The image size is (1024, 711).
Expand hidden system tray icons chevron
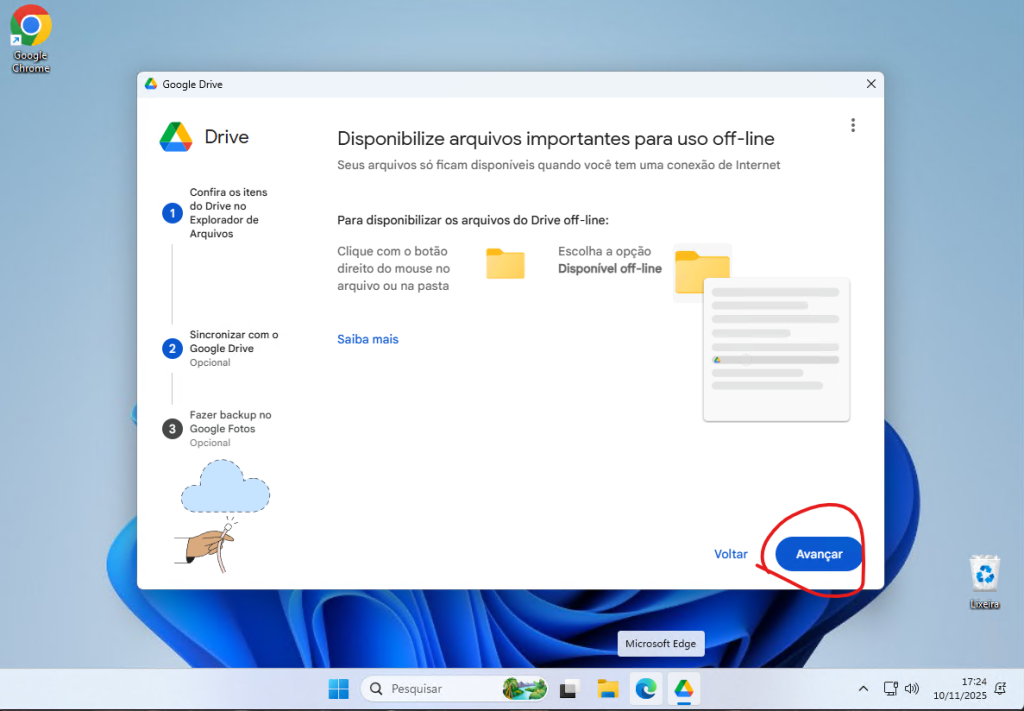coord(863,689)
